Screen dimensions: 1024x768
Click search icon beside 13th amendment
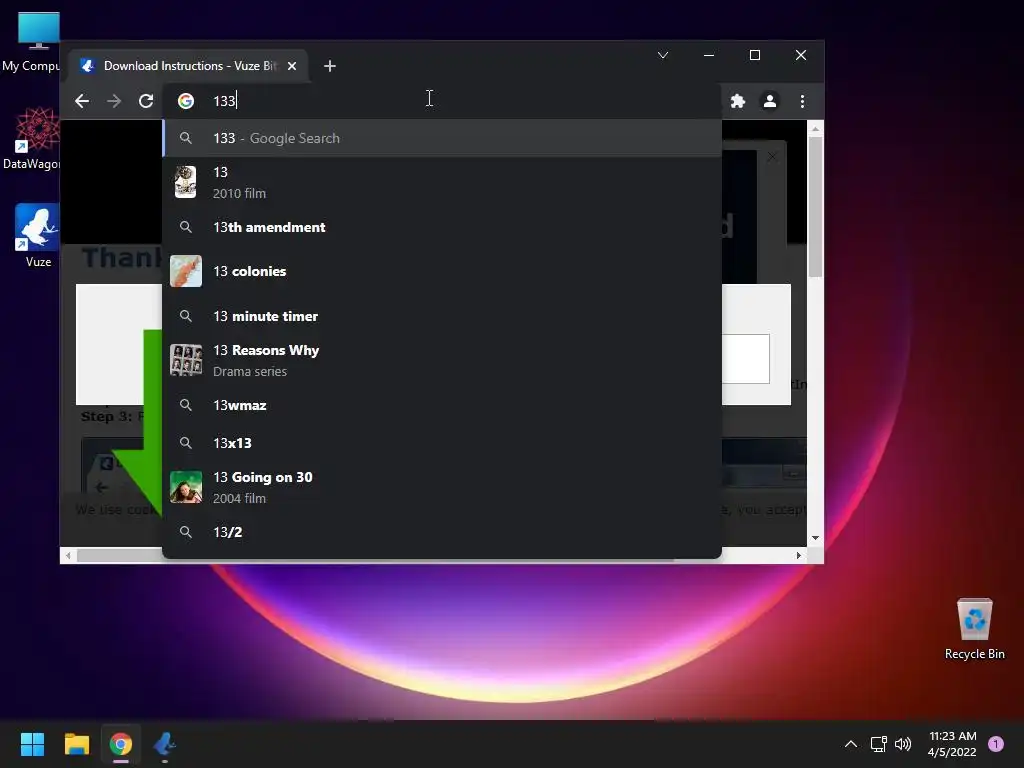pyautogui.click(x=186, y=227)
